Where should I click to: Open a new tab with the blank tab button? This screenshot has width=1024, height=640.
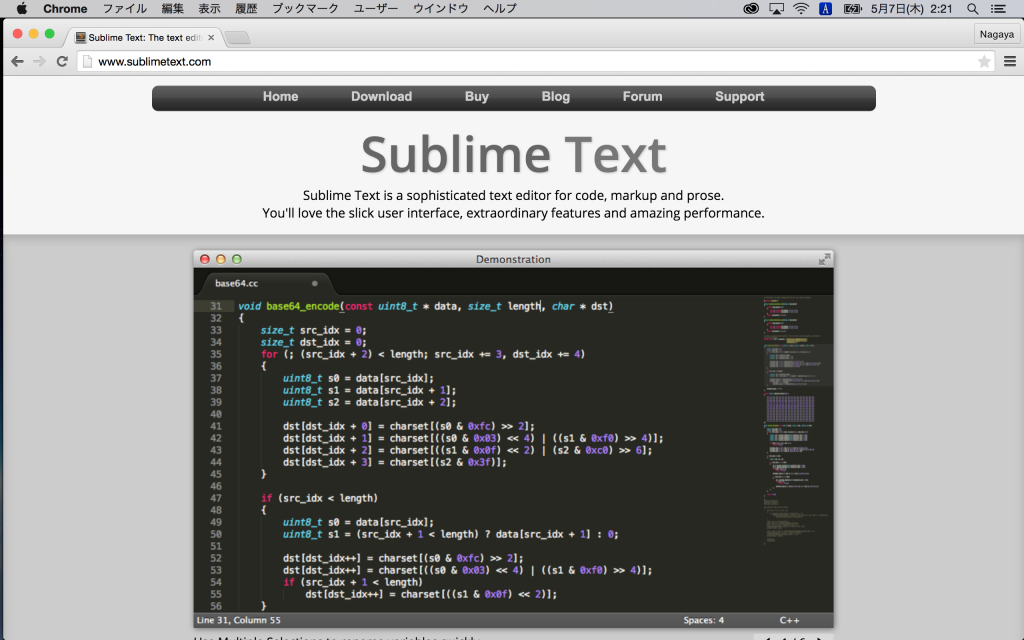[x=238, y=37]
